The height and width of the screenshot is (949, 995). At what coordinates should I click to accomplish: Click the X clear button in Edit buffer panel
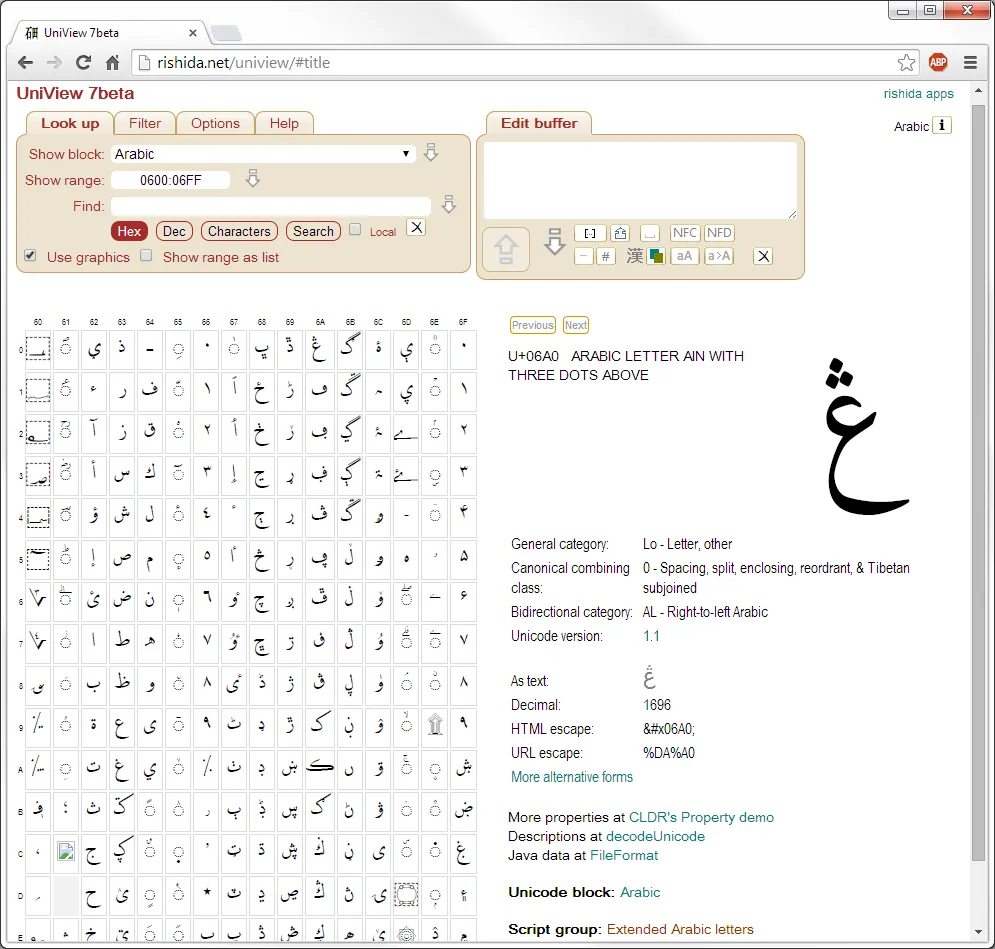[763, 256]
